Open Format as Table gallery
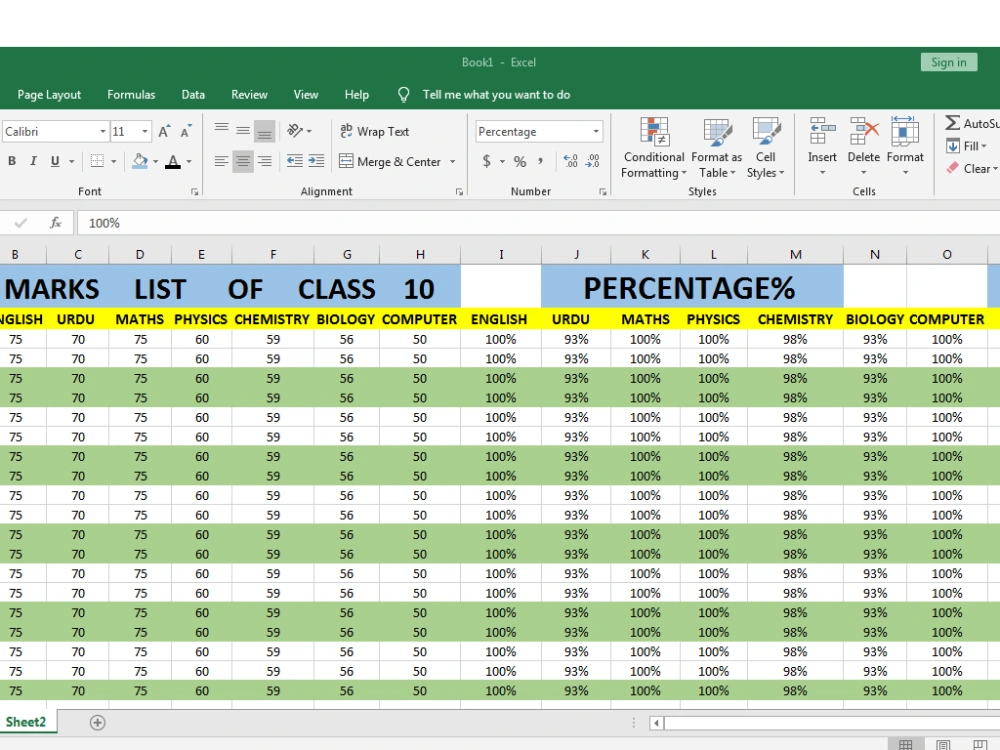This screenshot has width=1000, height=750. point(716,148)
